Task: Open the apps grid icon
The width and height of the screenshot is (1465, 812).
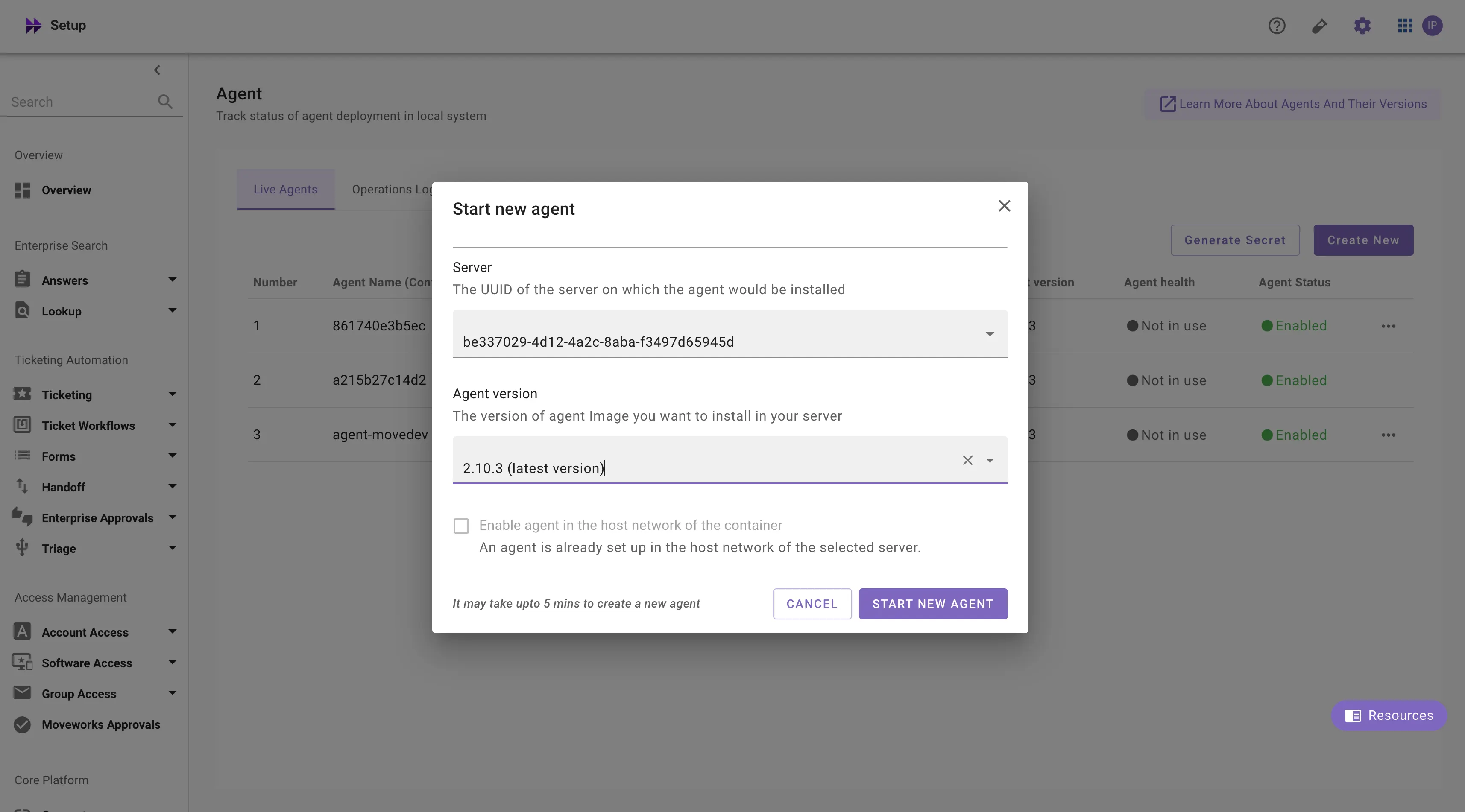Action: pos(1405,26)
